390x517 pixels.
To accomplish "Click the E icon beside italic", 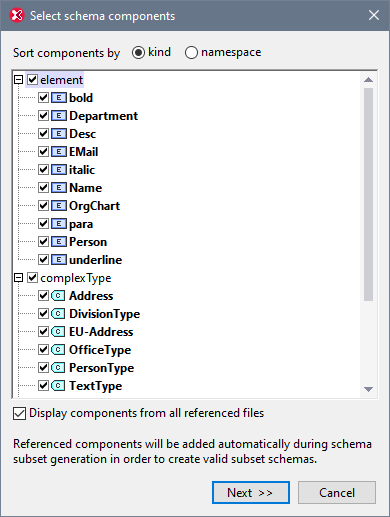I will click(59, 170).
